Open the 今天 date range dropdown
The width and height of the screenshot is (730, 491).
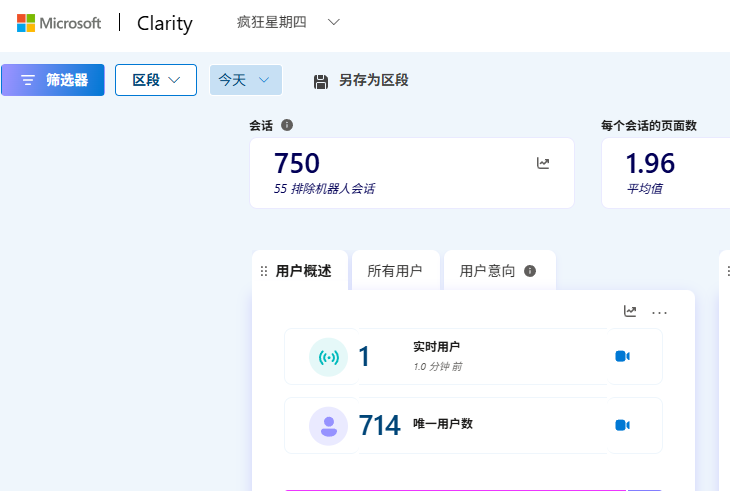click(246, 80)
